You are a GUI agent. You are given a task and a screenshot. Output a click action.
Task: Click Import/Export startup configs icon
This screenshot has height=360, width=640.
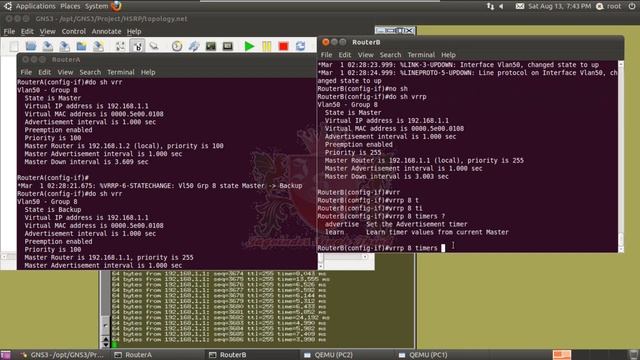click(194, 46)
